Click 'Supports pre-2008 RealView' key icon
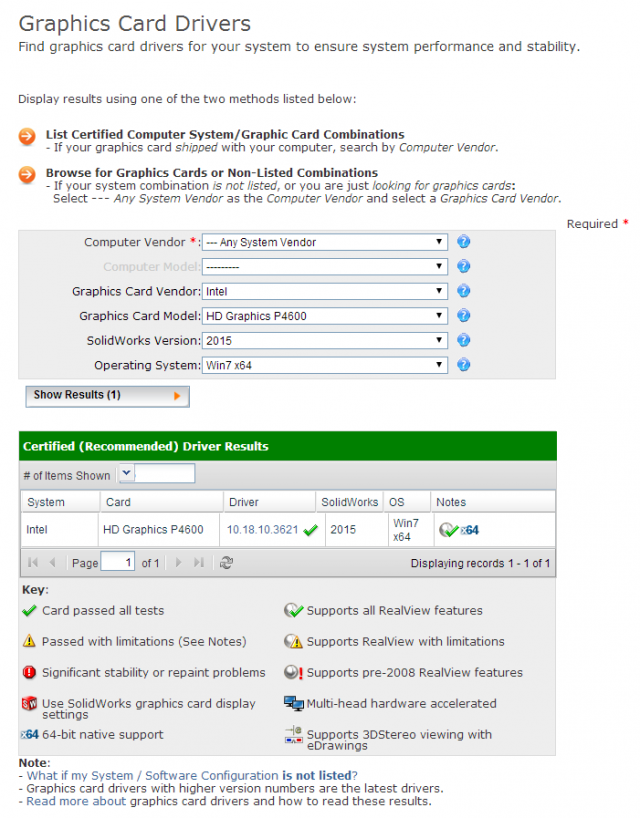The width and height of the screenshot is (640, 819). click(x=294, y=672)
